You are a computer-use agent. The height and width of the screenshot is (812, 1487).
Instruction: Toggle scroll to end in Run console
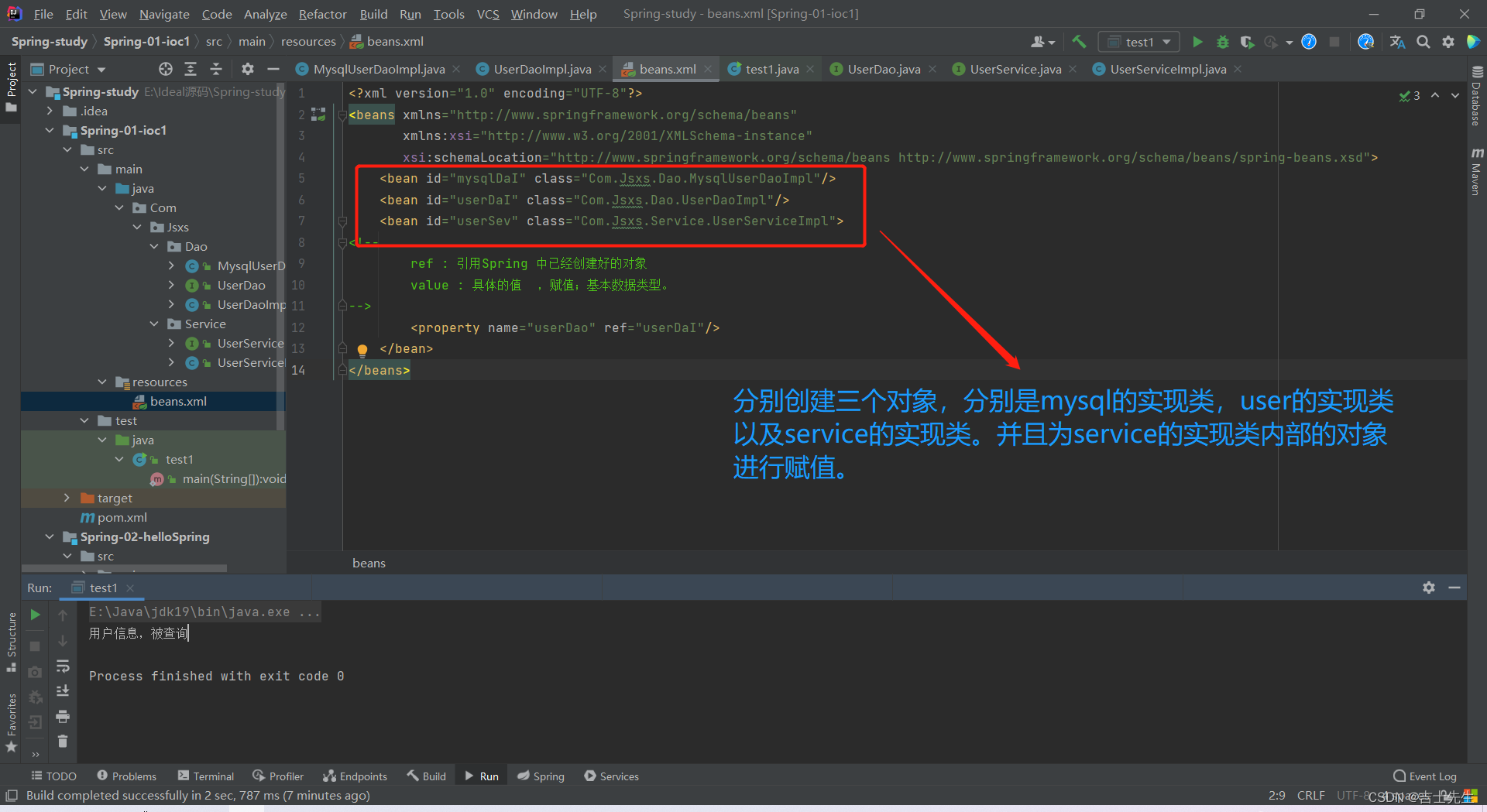click(63, 690)
